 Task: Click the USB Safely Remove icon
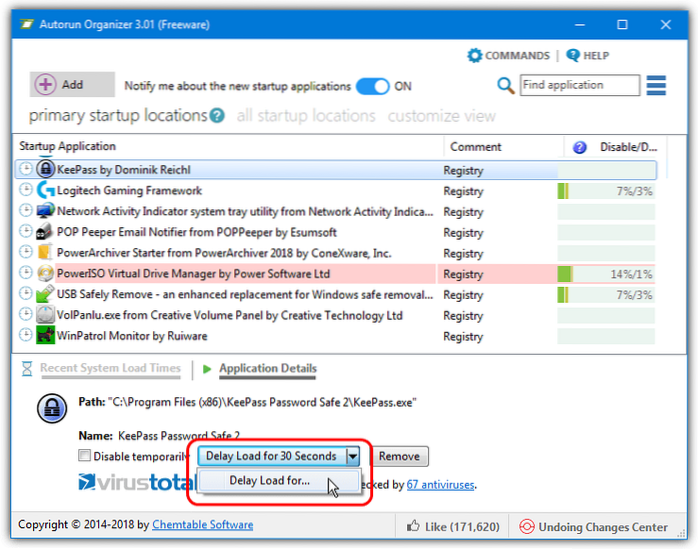[x=45, y=295]
